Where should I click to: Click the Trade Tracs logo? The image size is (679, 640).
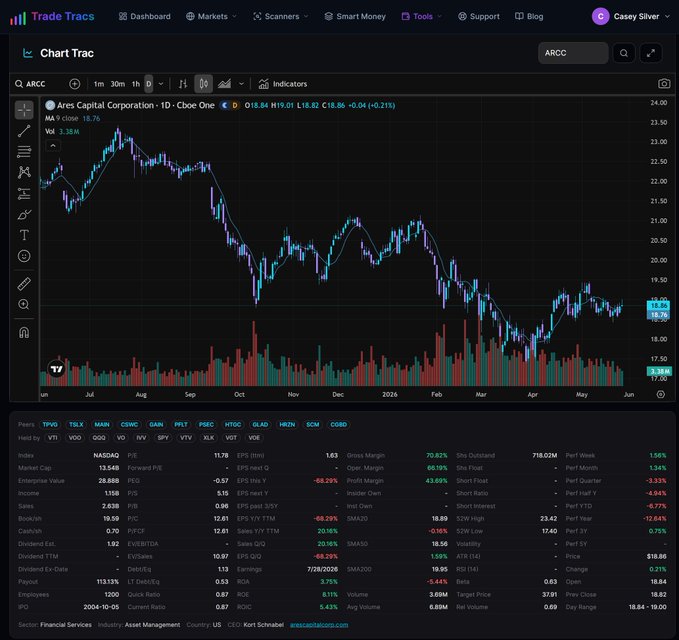click(x=52, y=17)
